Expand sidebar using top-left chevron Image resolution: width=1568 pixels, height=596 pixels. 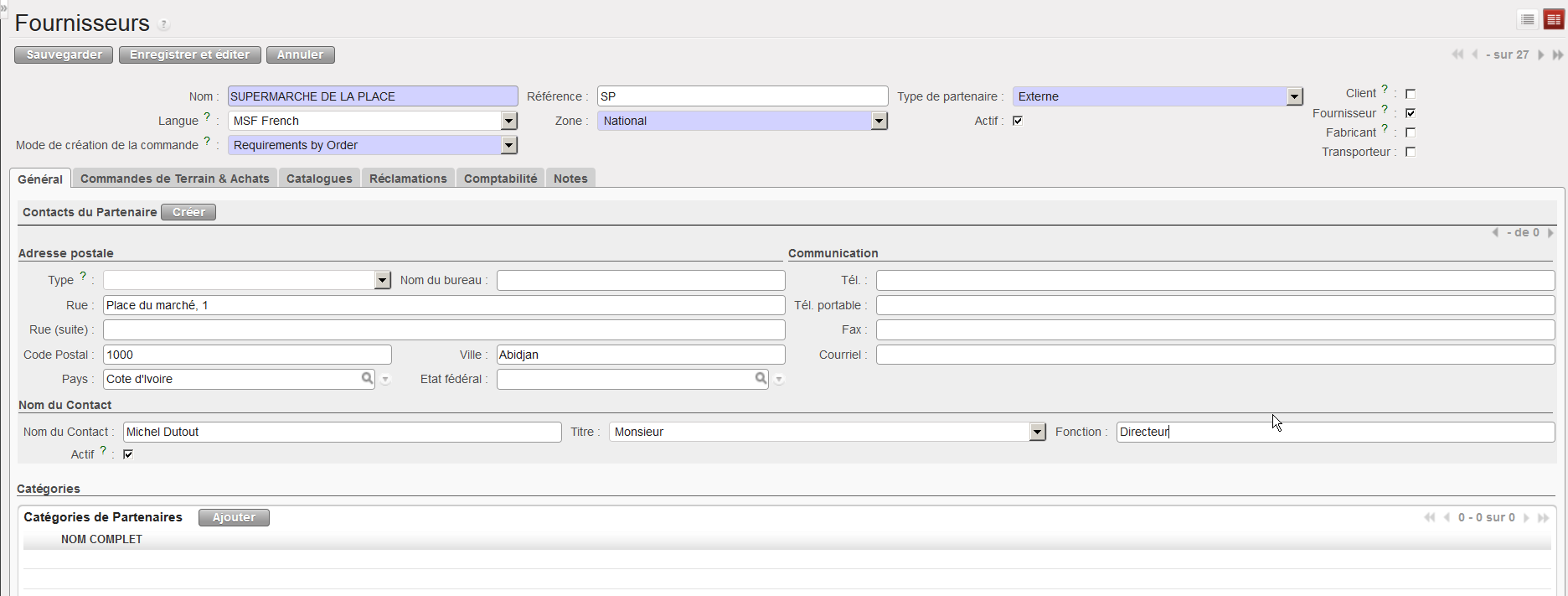point(3,8)
